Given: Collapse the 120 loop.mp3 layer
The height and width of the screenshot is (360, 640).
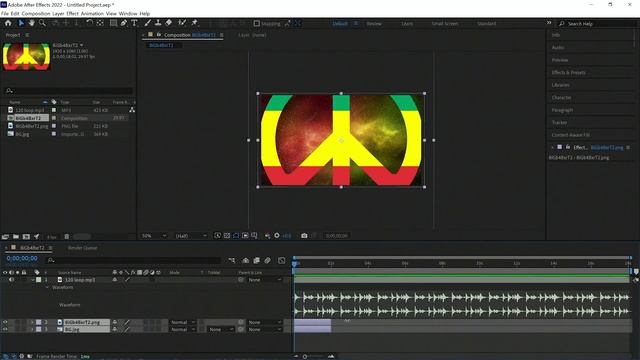Looking at the screenshot, I should point(32,280).
